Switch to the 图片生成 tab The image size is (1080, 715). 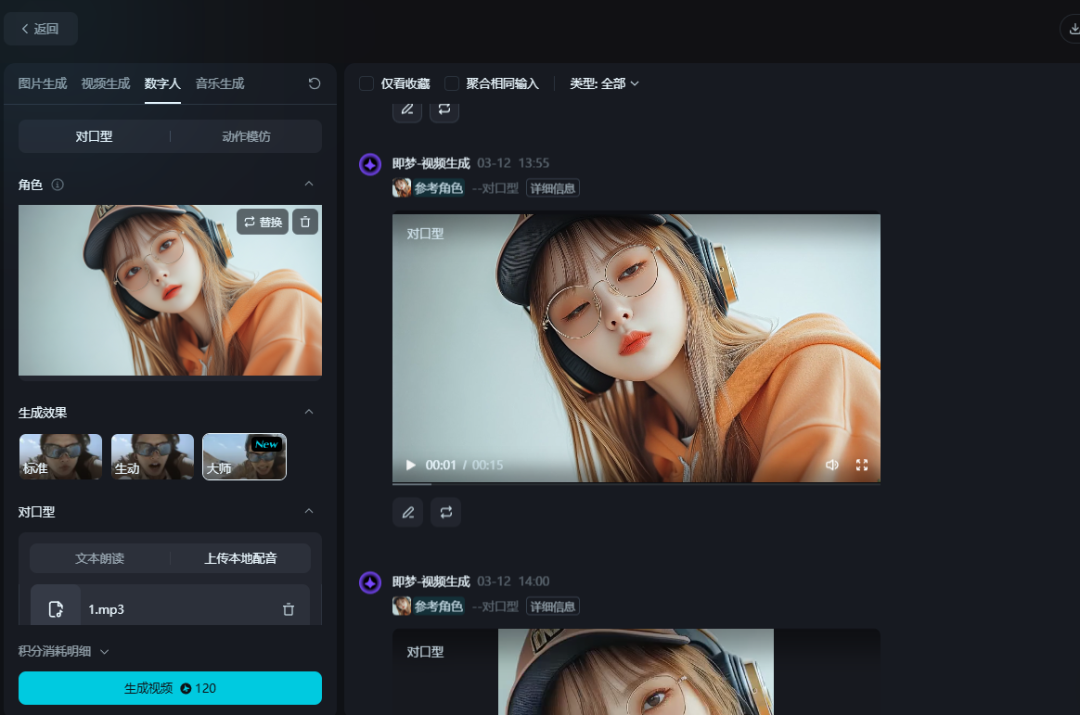pos(43,83)
